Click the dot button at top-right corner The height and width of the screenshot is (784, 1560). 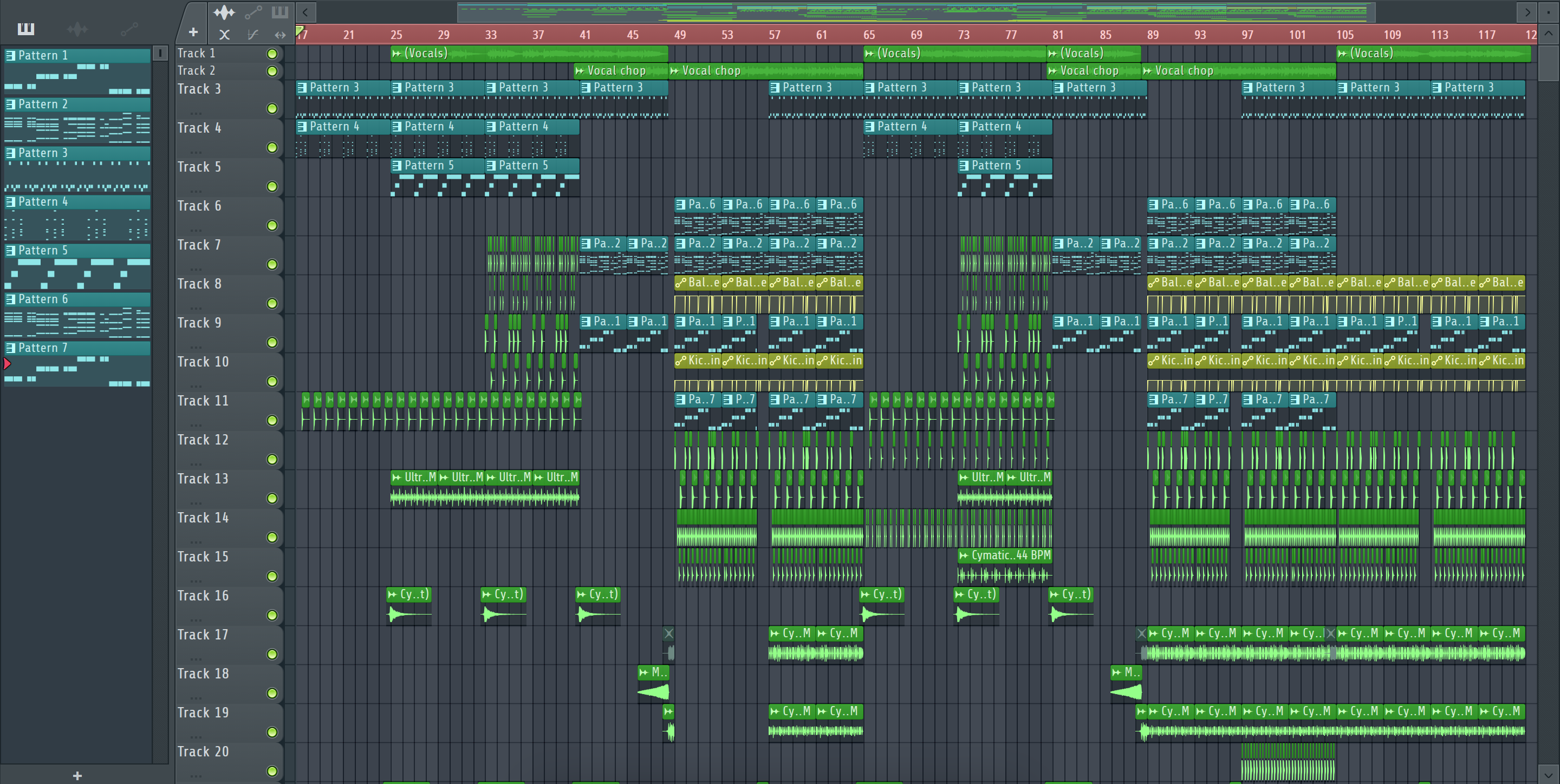pyautogui.click(x=1549, y=11)
